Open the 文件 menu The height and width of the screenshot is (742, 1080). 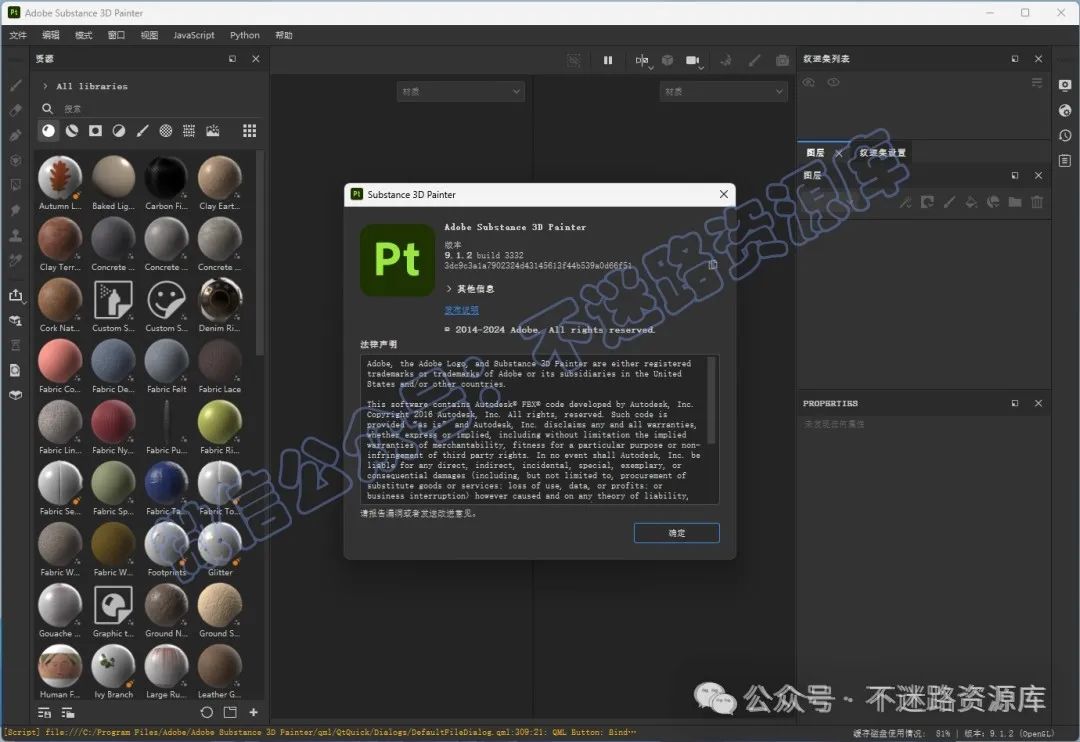[18, 35]
